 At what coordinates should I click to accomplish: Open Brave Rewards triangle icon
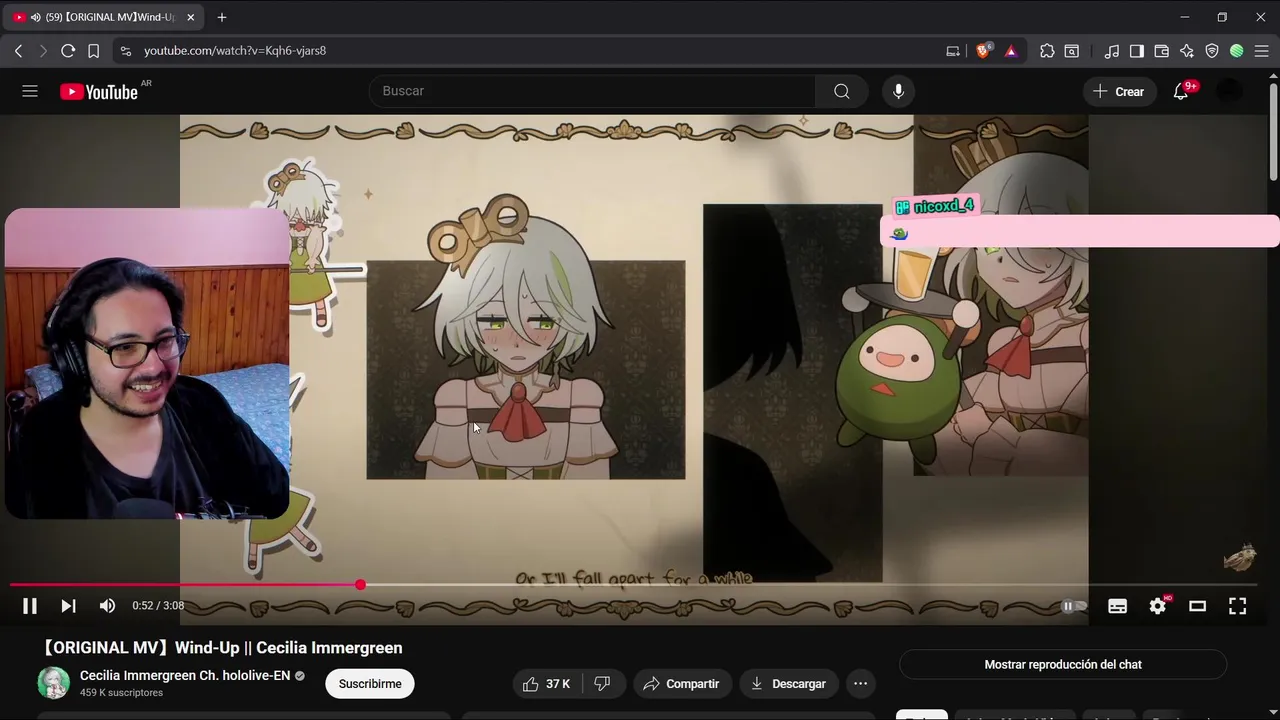tap(1011, 51)
